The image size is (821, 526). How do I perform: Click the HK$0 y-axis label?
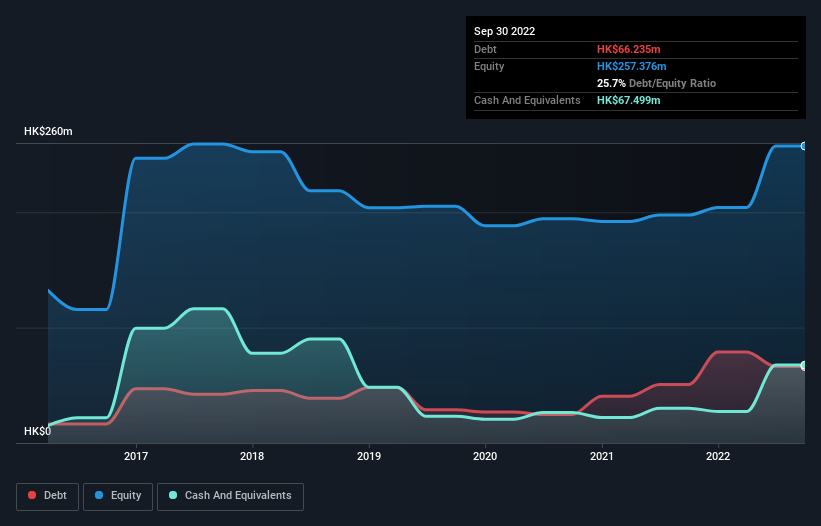(x=37, y=431)
